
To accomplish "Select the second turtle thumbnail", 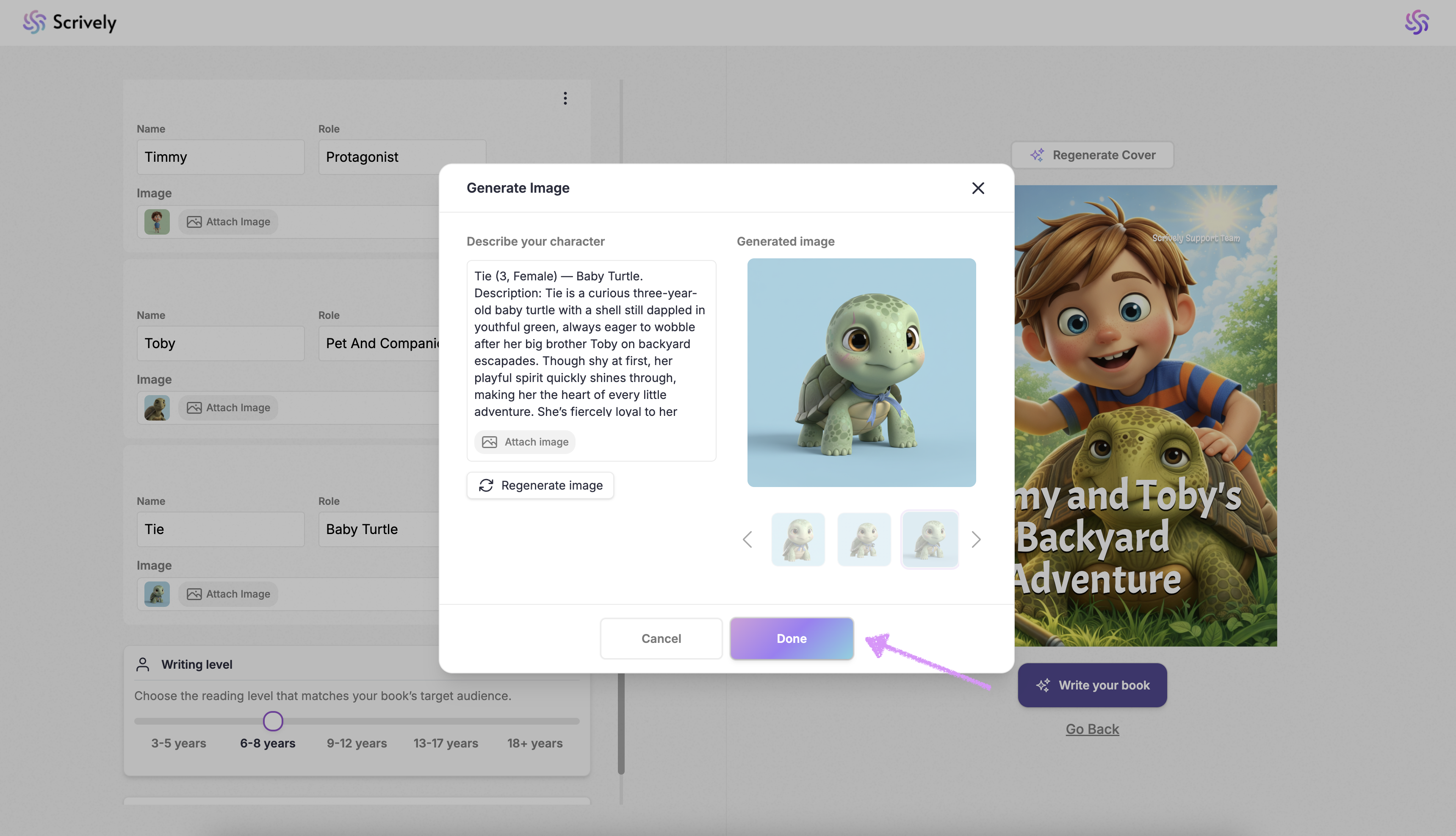I will (864, 540).
